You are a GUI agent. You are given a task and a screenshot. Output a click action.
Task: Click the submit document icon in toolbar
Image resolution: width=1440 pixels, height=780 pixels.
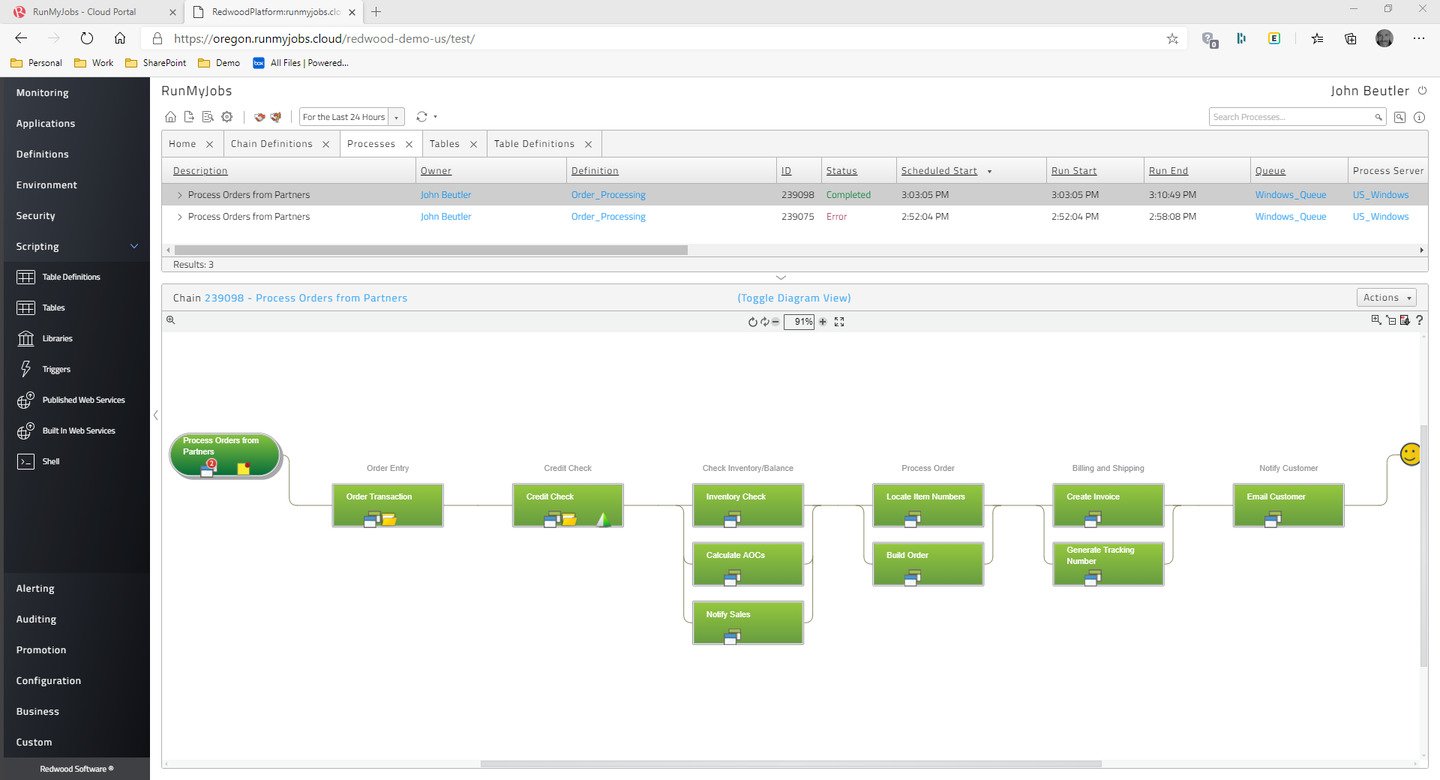click(188, 117)
